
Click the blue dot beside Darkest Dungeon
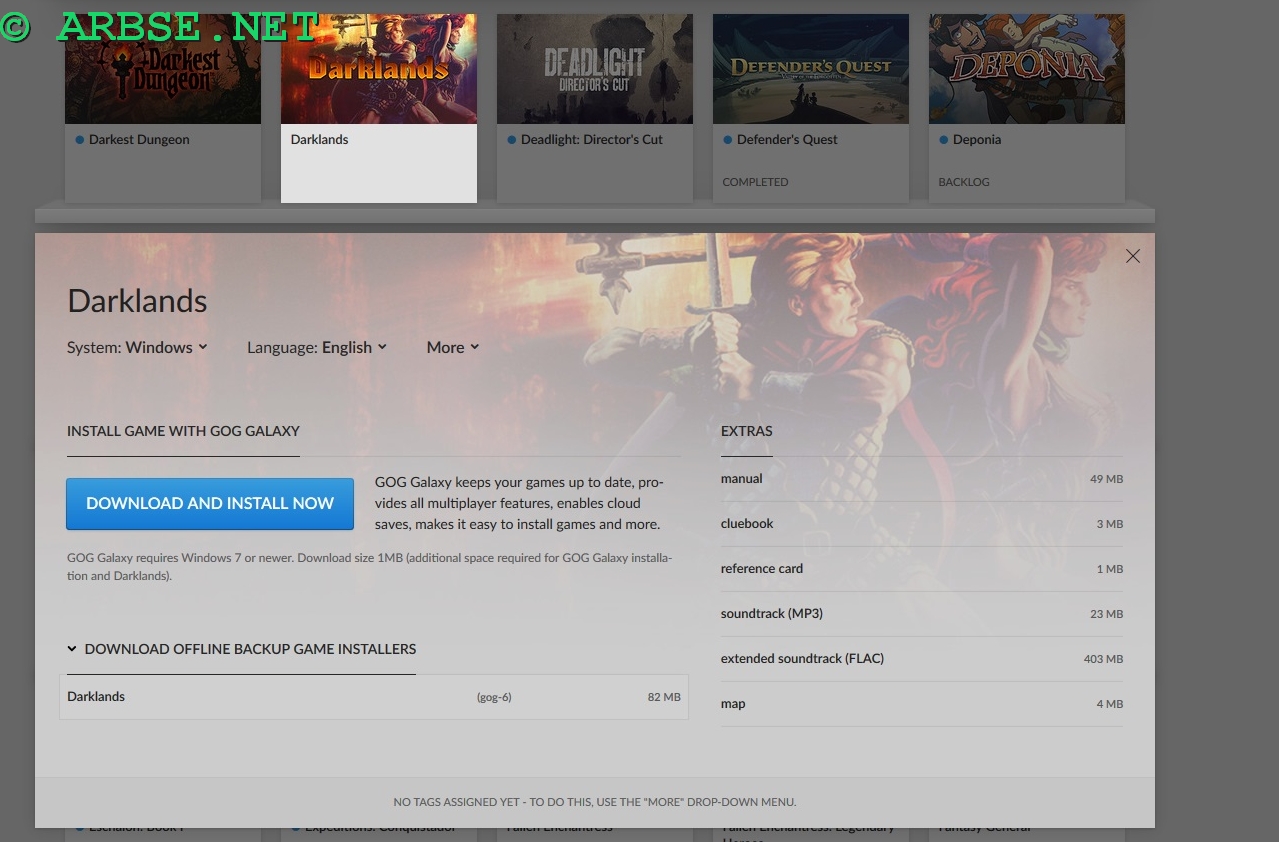80,140
